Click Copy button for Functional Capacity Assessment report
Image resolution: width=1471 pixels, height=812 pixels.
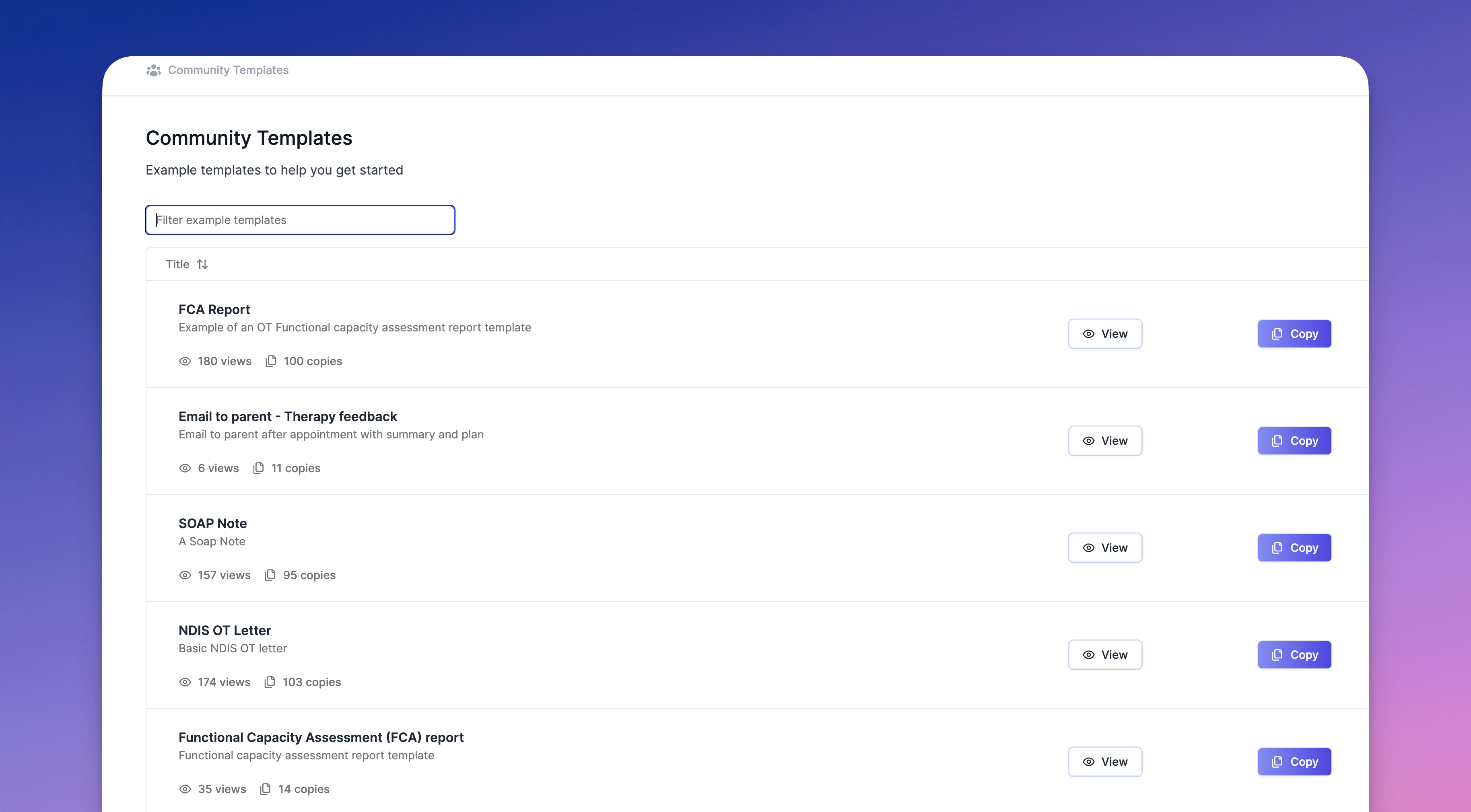tap(1294, 761)
